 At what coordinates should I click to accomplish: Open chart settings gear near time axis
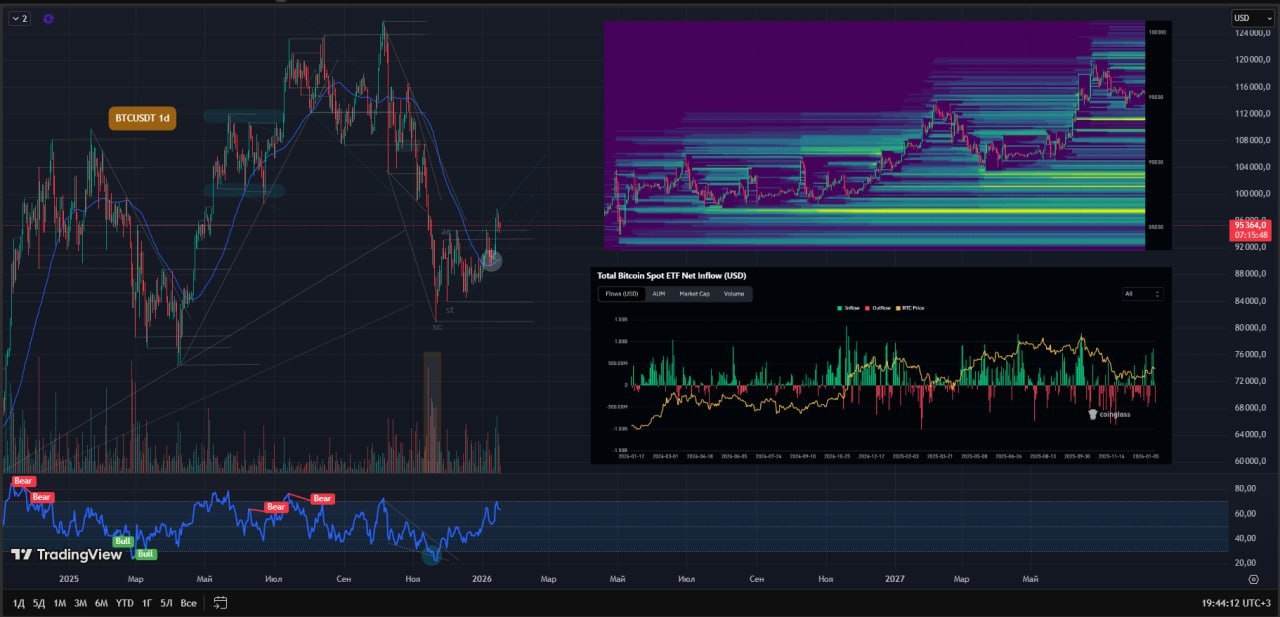pyautogui.click(x=1253, y=579)
